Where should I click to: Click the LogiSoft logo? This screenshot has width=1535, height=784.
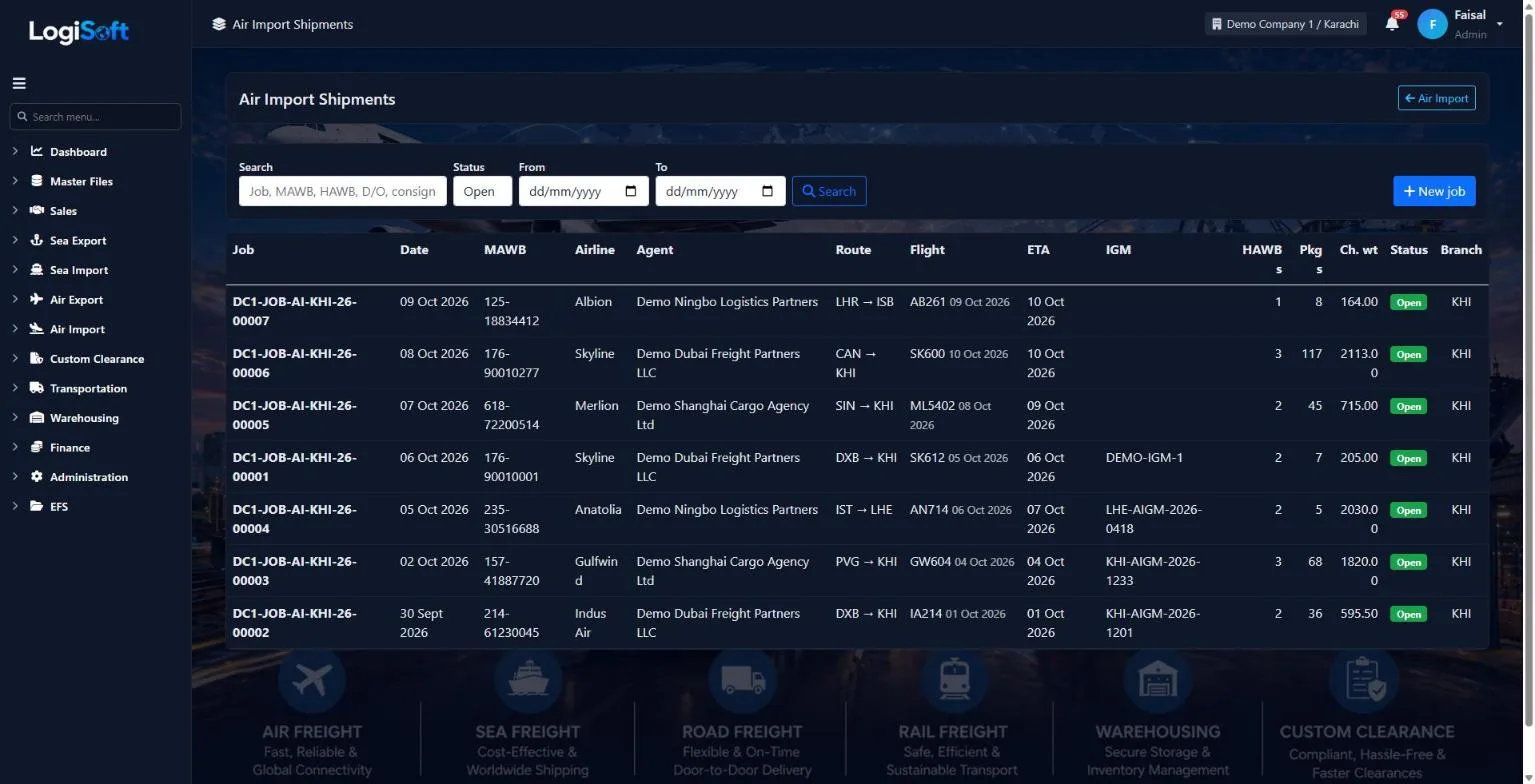[79, 32]
